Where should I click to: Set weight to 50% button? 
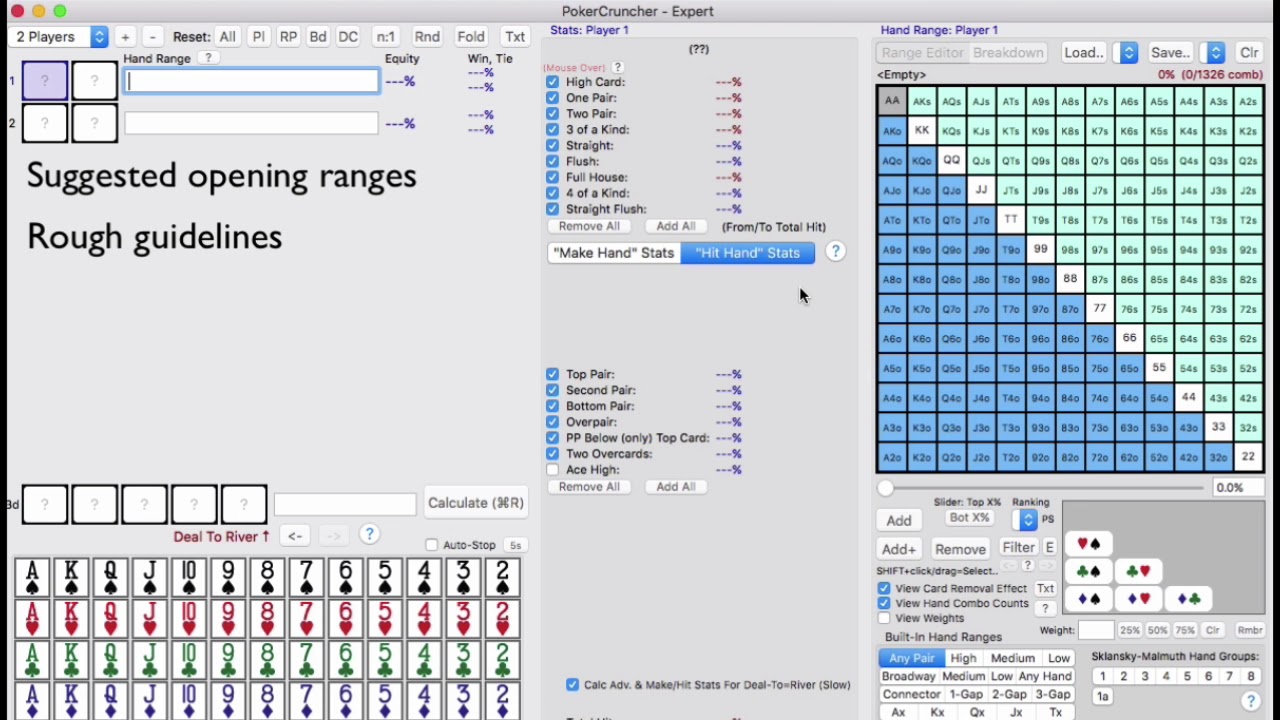point(1157,631)
